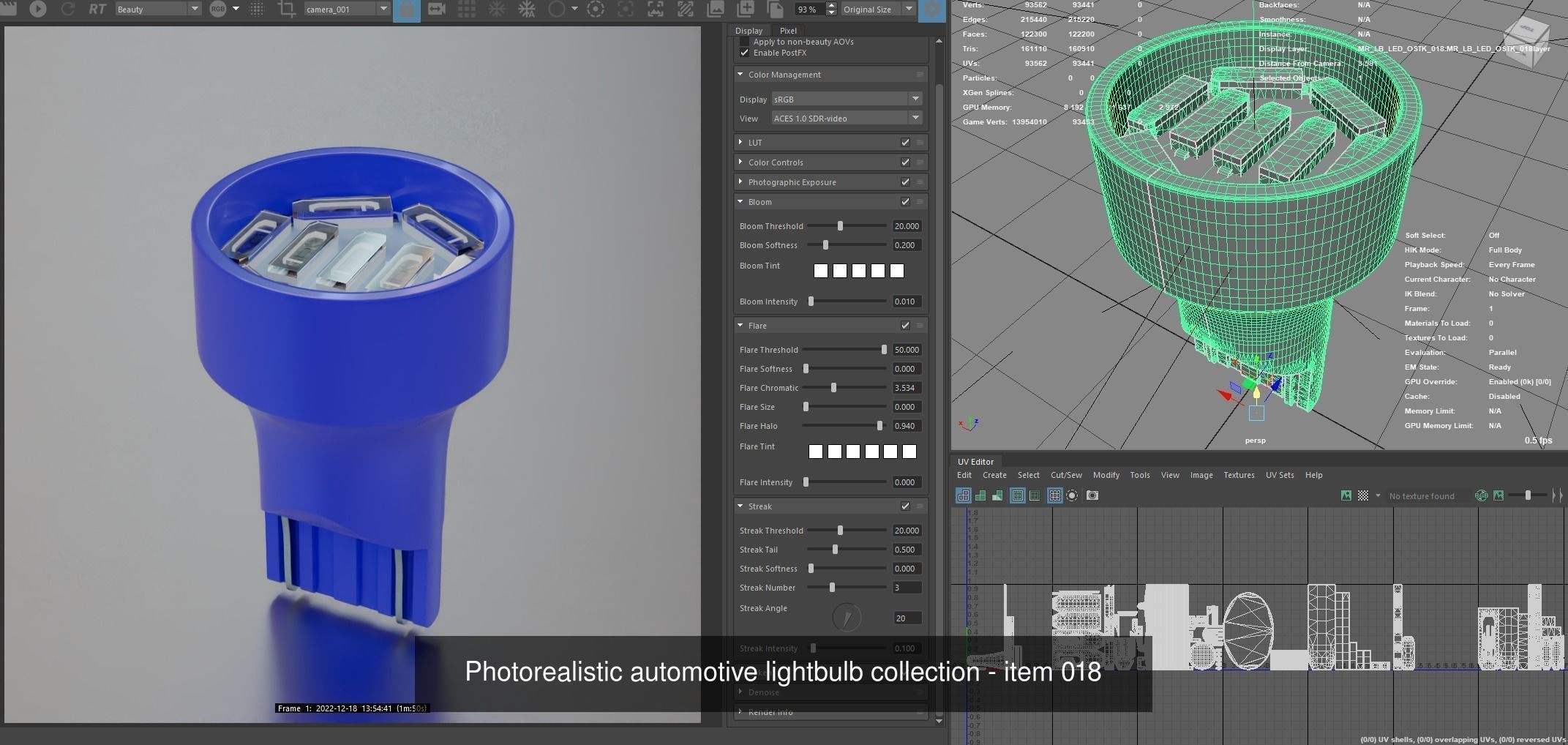This screenshot has width=1568, height=745.
Task: Open the camera_001 dropdown
Action: coord(347,9)
